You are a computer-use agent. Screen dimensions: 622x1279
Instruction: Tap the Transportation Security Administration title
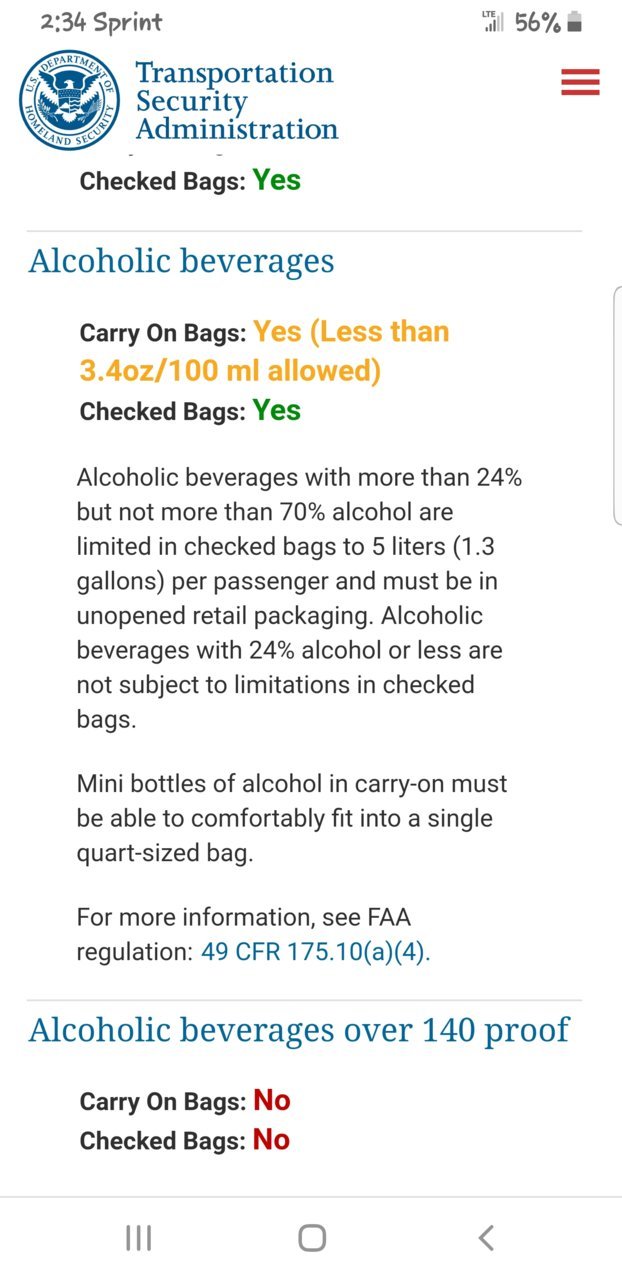(x=236, y=101)
